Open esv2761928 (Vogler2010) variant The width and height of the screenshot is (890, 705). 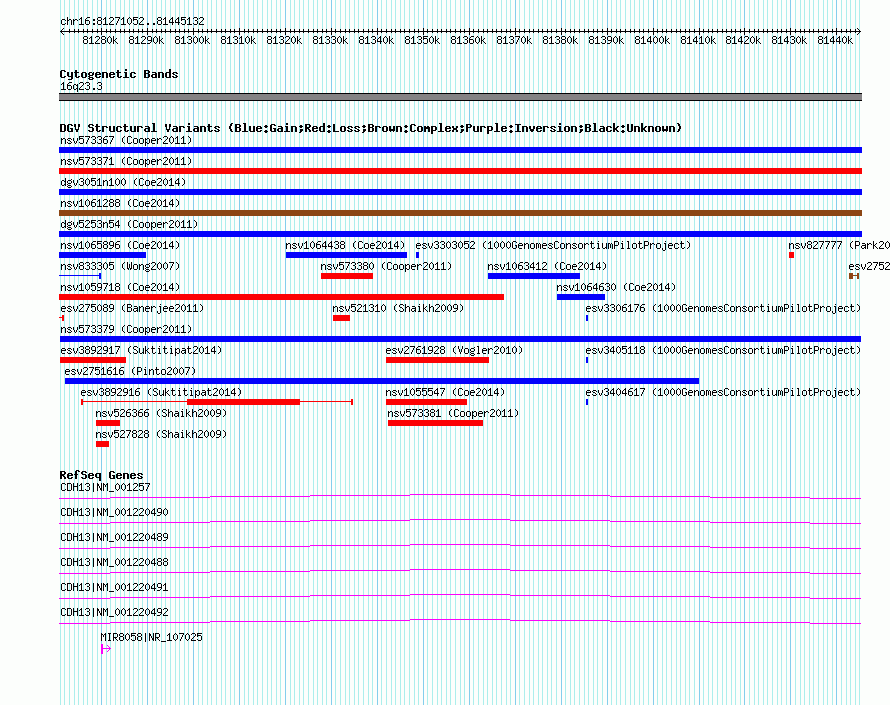coord(454,350)
